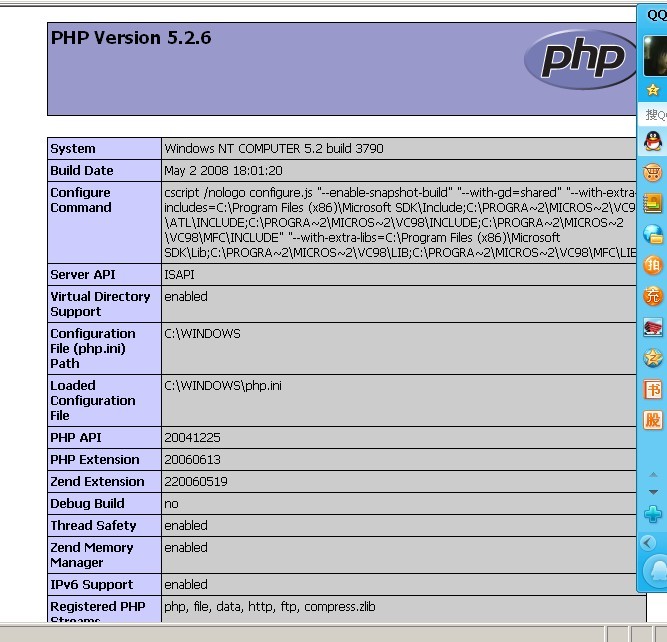Viewport: 667px width, 642px height.
Task: Click the Zend Extension label
Action: (x=97, y=482)
